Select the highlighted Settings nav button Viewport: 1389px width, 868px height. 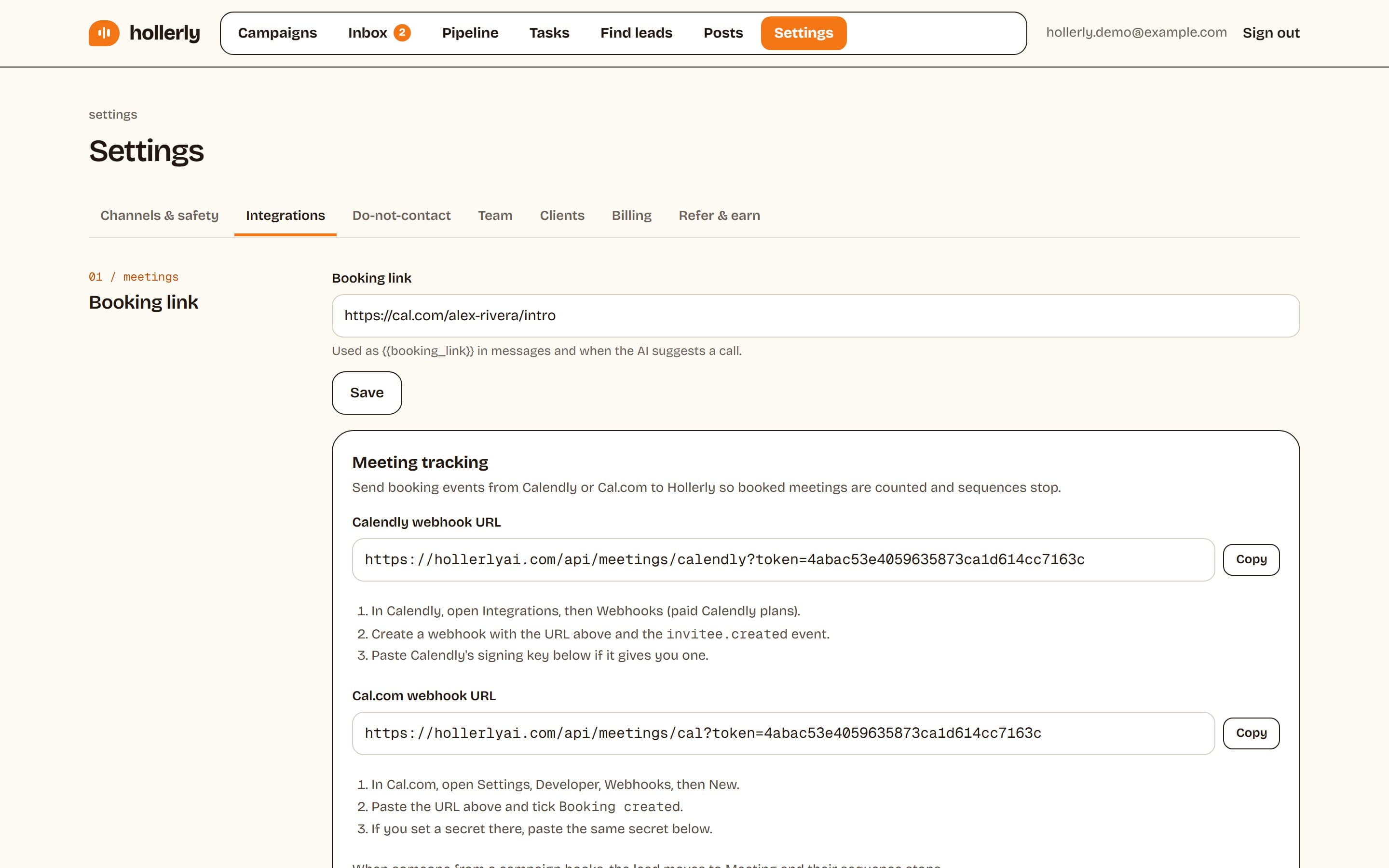(x=803, y=33)
